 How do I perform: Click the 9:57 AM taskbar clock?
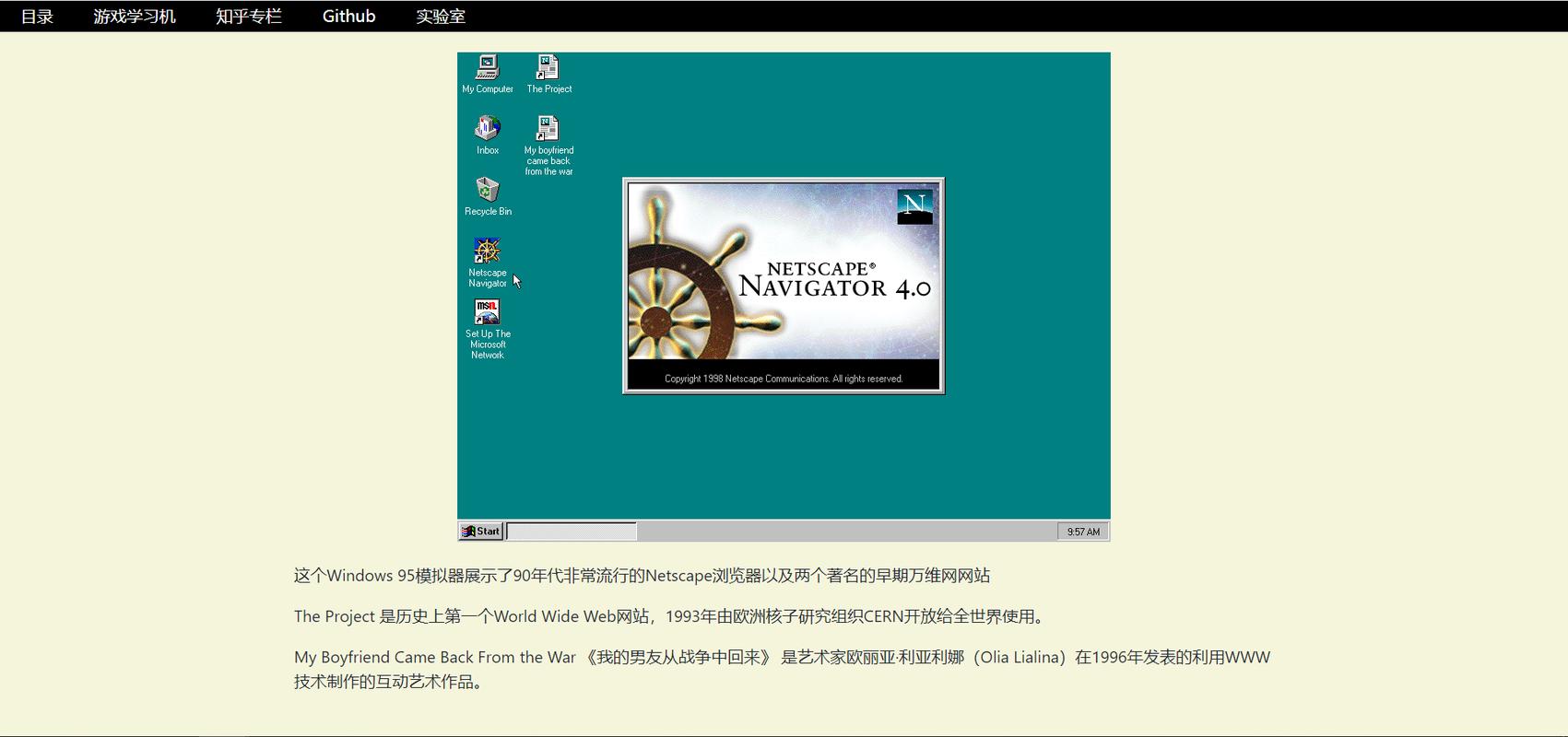1083,532
